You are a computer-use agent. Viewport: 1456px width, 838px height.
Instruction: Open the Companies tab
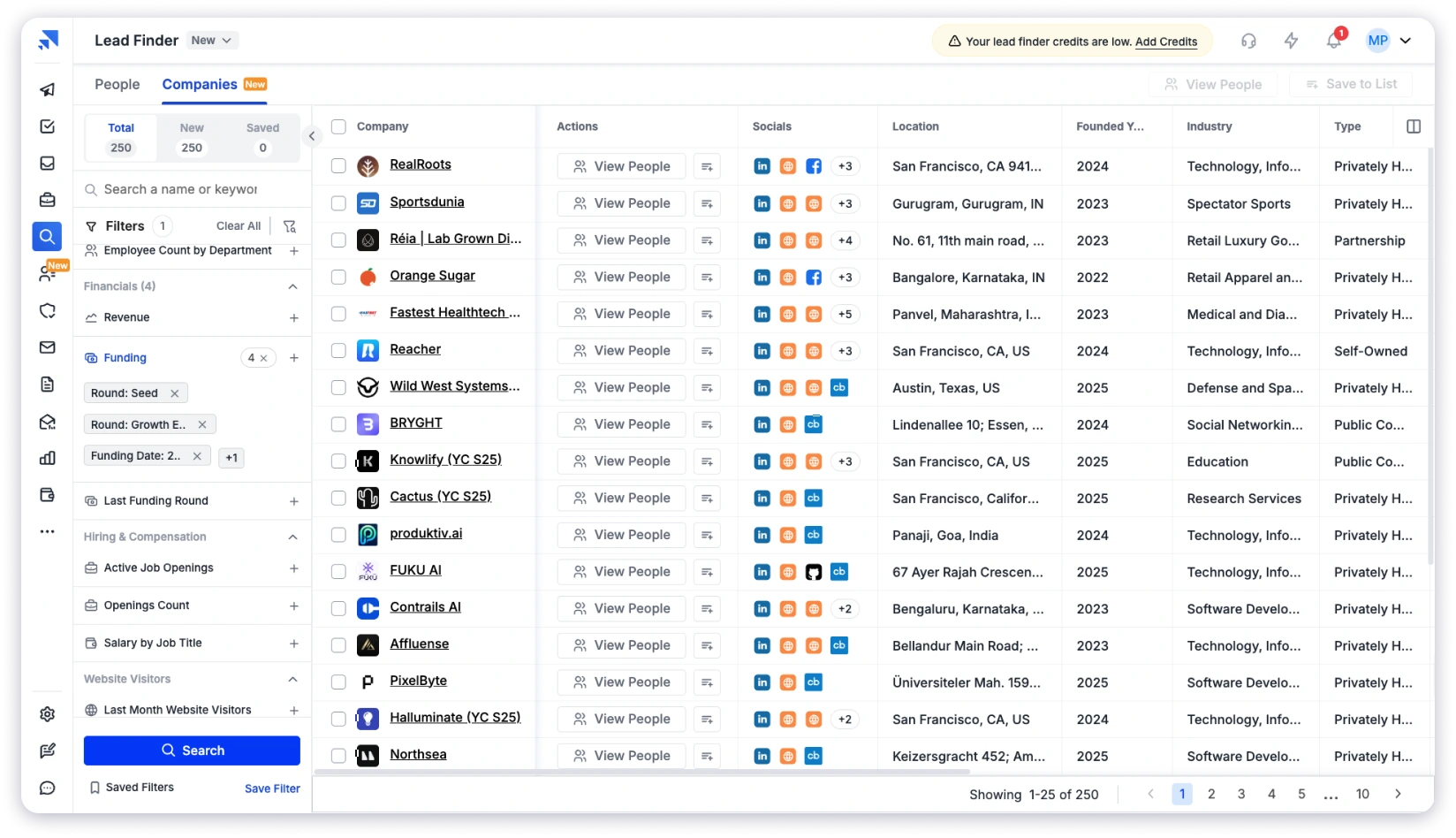(199, 84)
